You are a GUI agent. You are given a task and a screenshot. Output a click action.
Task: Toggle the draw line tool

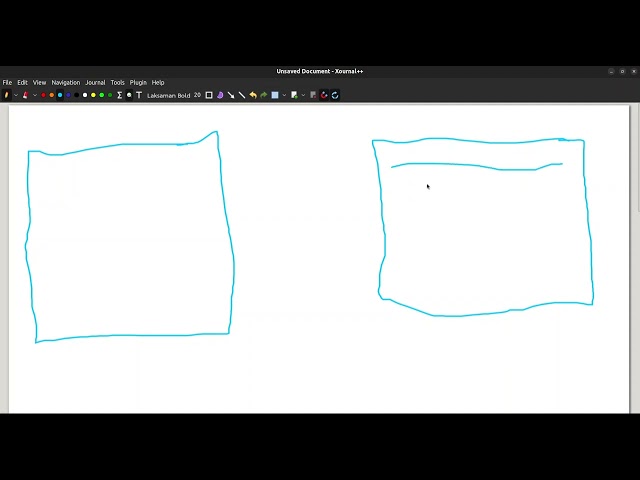tap(242, 95)
